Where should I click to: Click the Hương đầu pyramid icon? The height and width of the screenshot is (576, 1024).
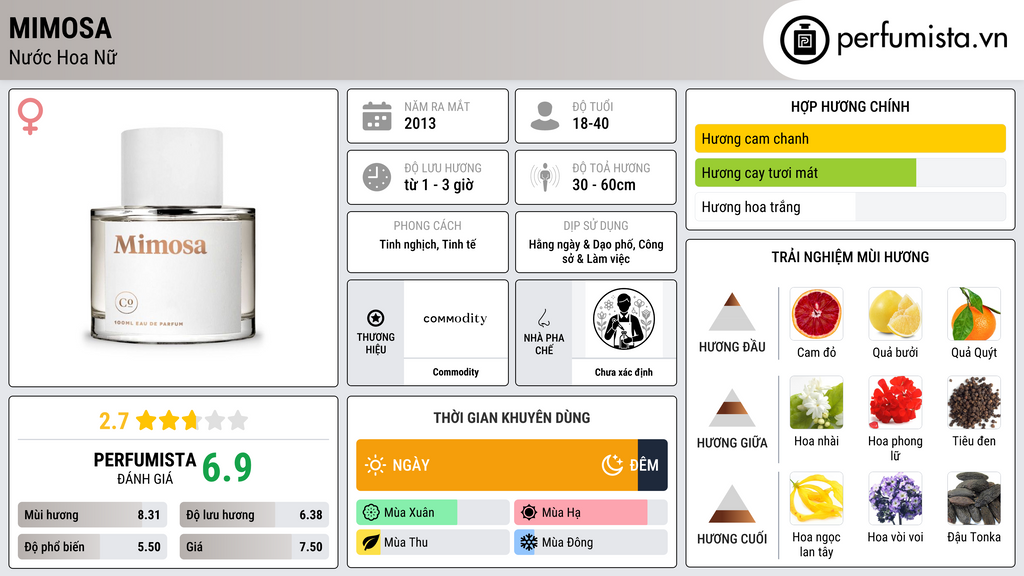pos(732,312)
